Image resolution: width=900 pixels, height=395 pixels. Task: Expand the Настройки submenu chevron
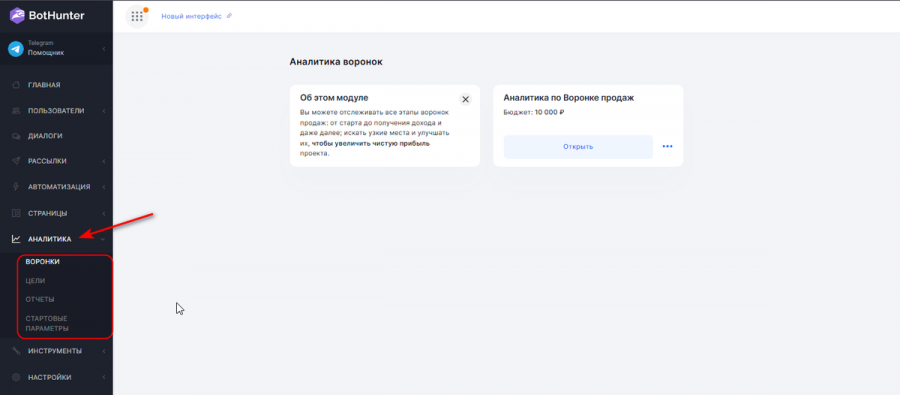point(104,377)
